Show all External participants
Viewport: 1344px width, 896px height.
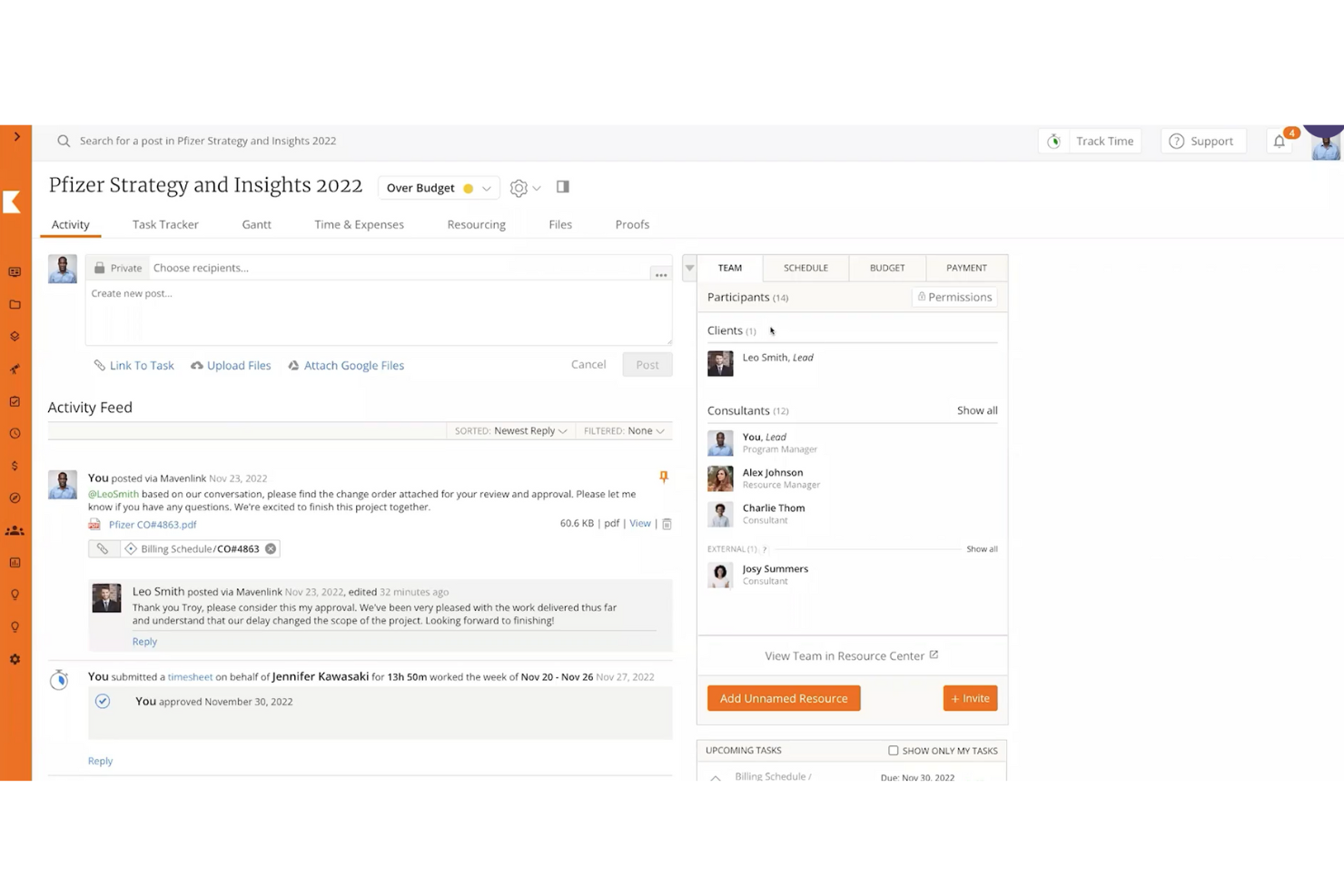tap(982, 549)
